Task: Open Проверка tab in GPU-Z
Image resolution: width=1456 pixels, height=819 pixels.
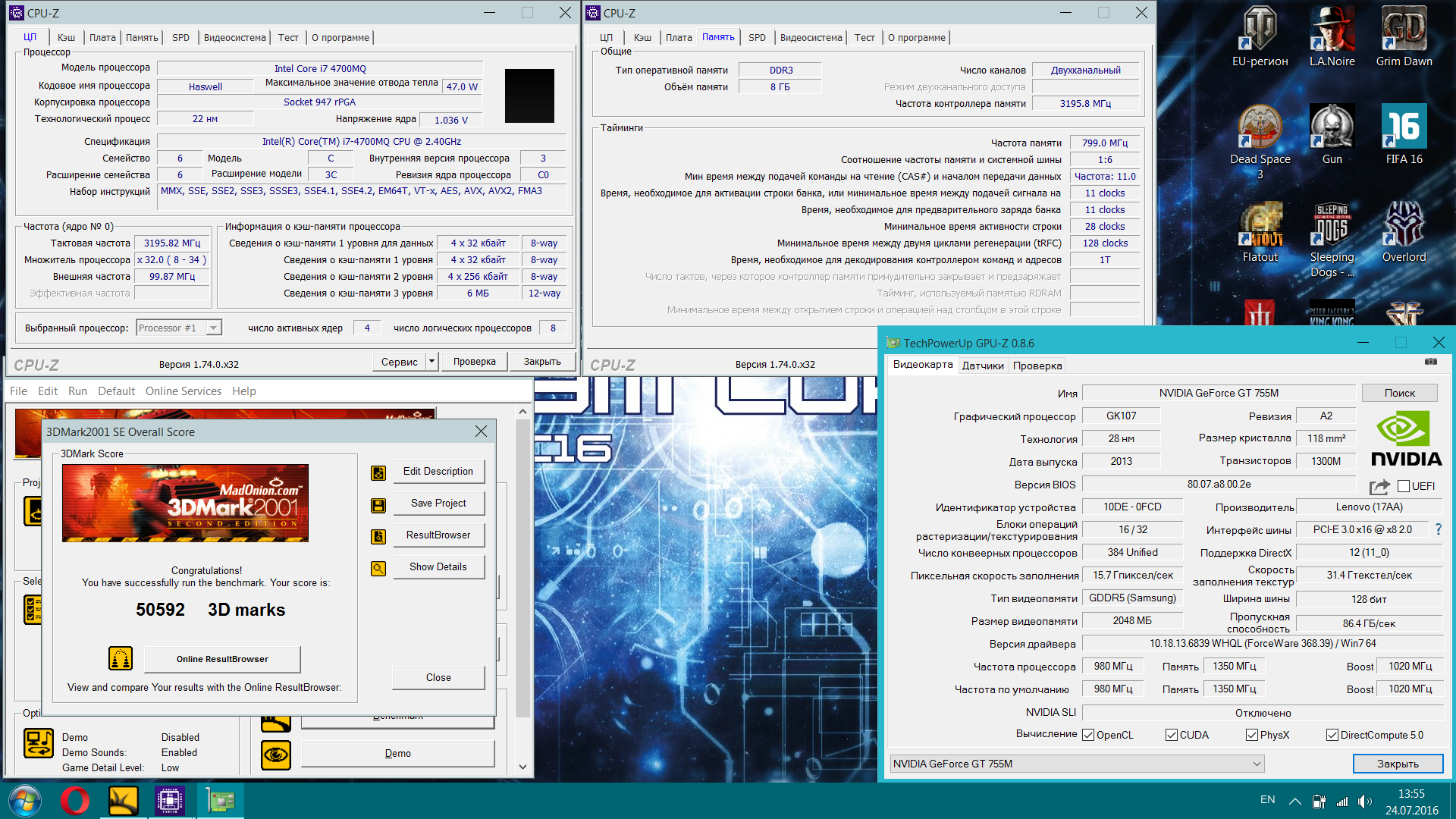Action: 1037,366
